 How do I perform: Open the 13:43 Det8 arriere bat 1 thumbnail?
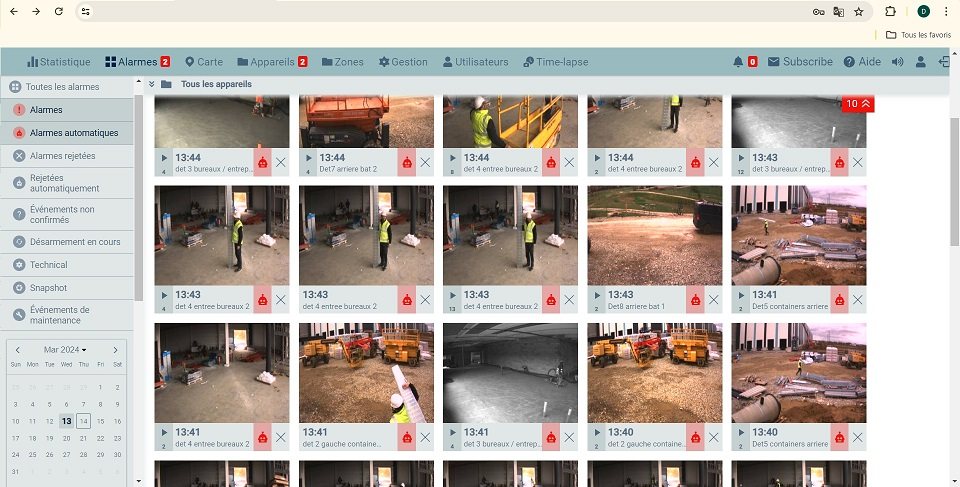pyautogui.click(x=654, y=236)
